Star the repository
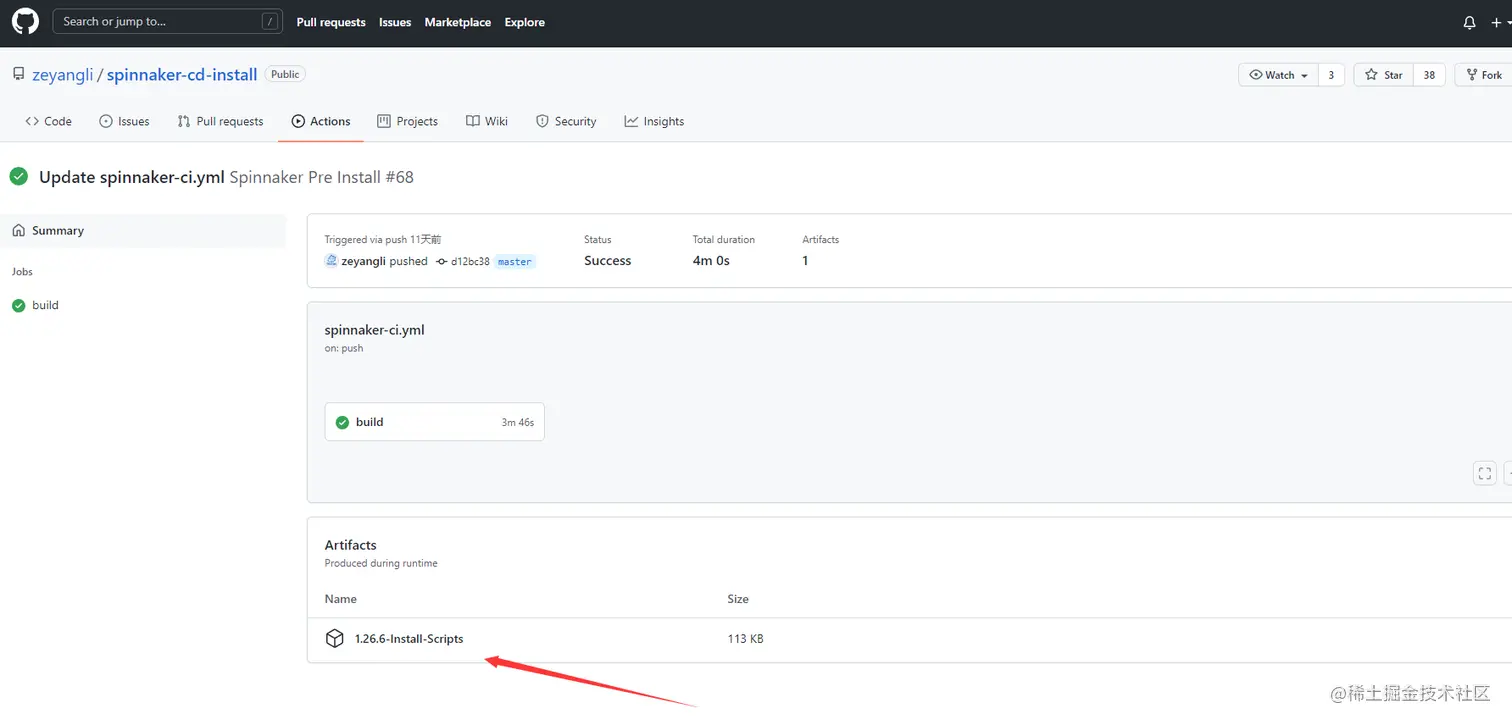Viewport: 1512px width, 725px height. (1384, 75)
